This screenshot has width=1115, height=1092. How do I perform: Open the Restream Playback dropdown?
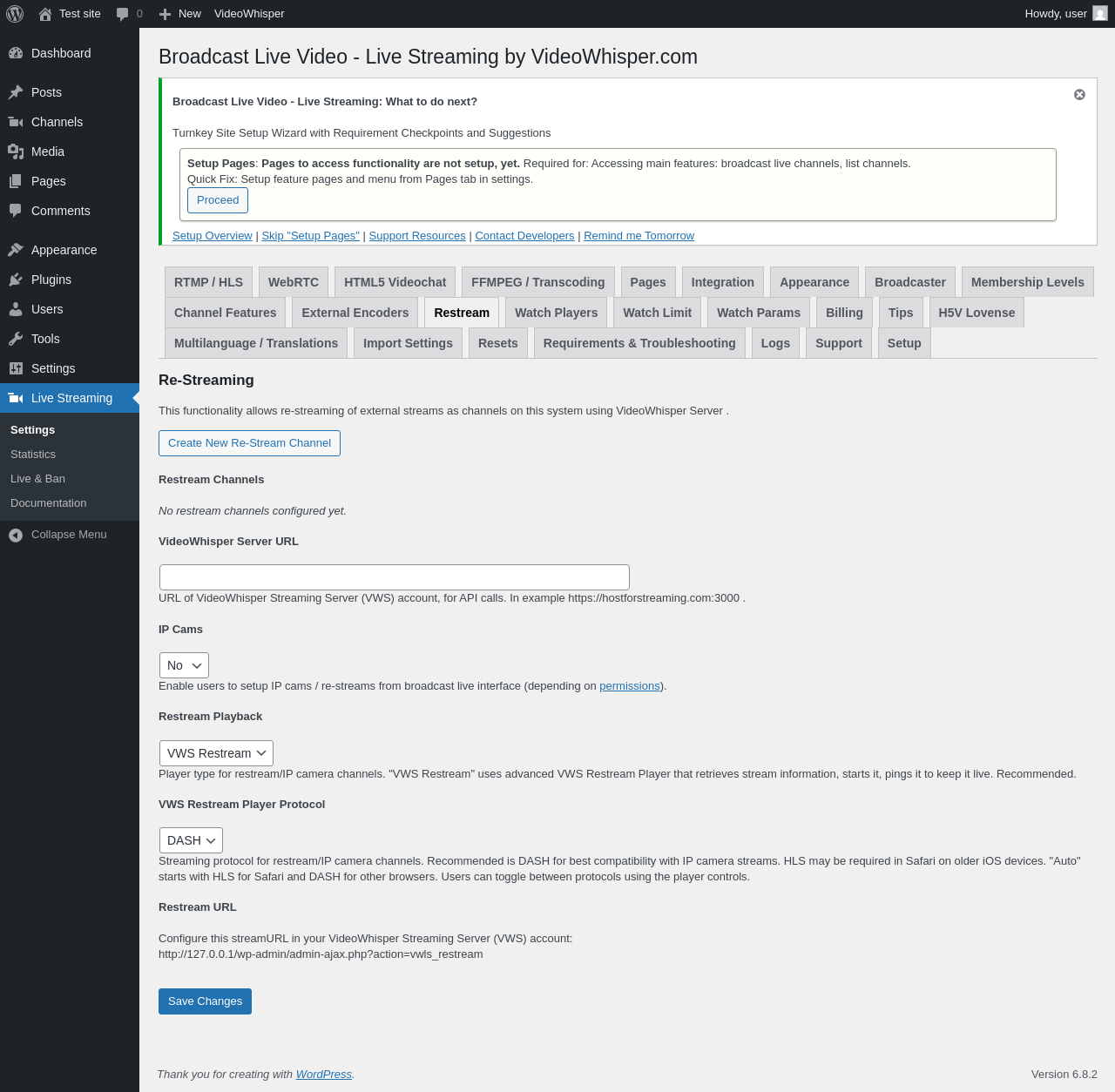(x=216, y=753)
